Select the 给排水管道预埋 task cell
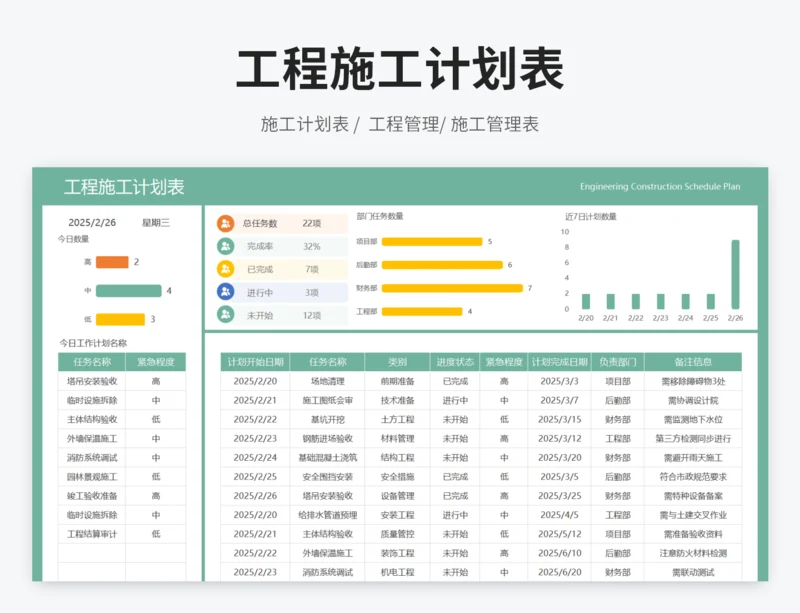Screen dimensions: 800x613 coord(328,515)
